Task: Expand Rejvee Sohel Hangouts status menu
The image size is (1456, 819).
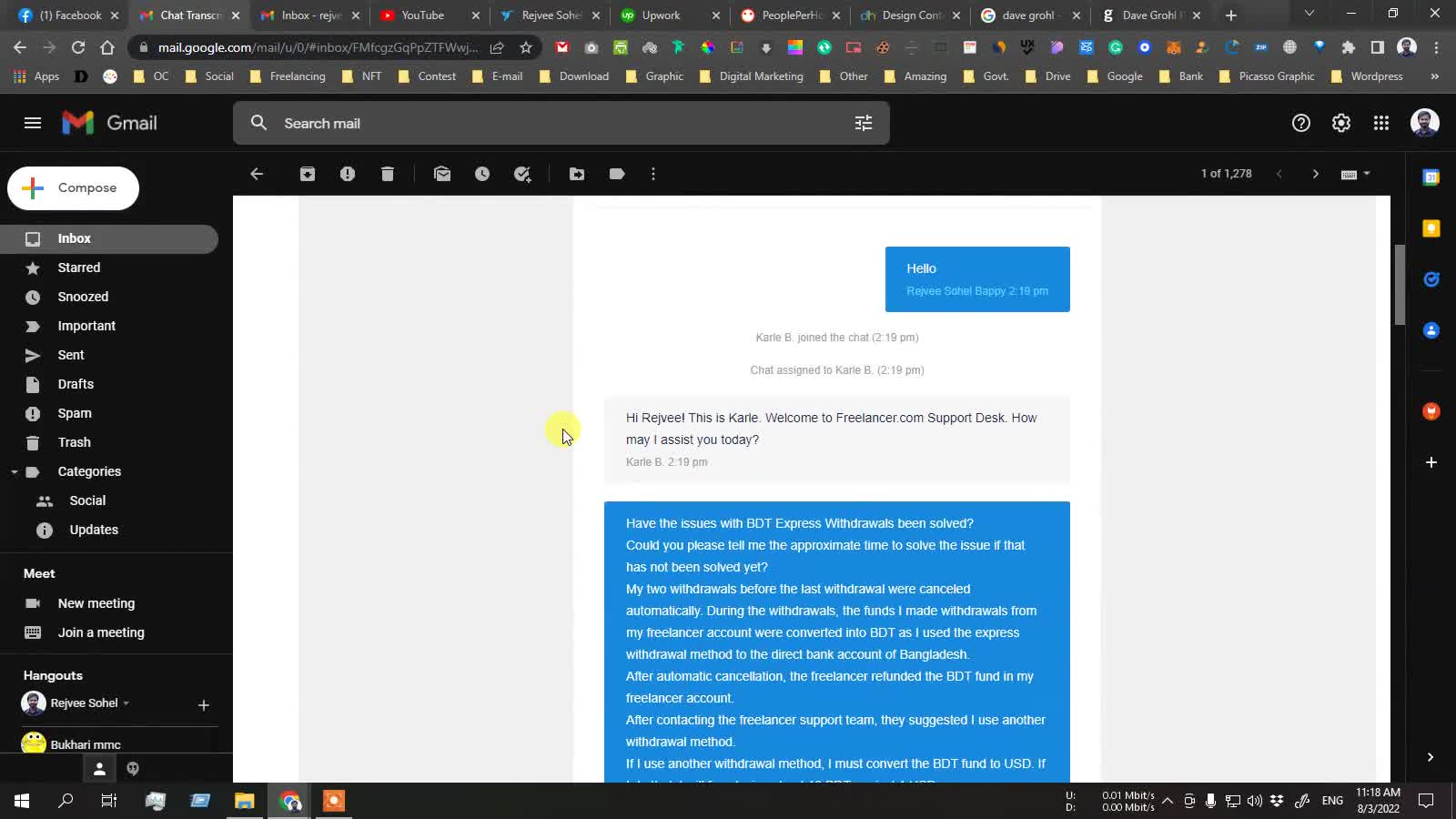Action: 126,703
